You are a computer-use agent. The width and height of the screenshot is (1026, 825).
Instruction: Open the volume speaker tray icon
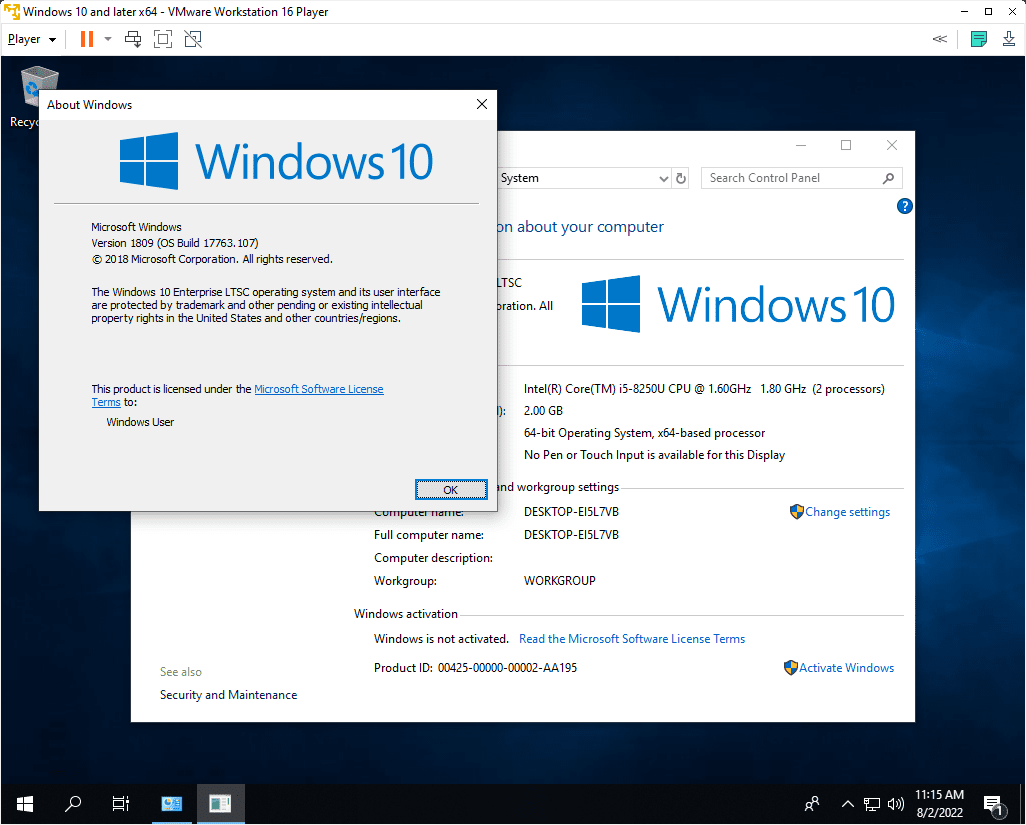point(896,804)
